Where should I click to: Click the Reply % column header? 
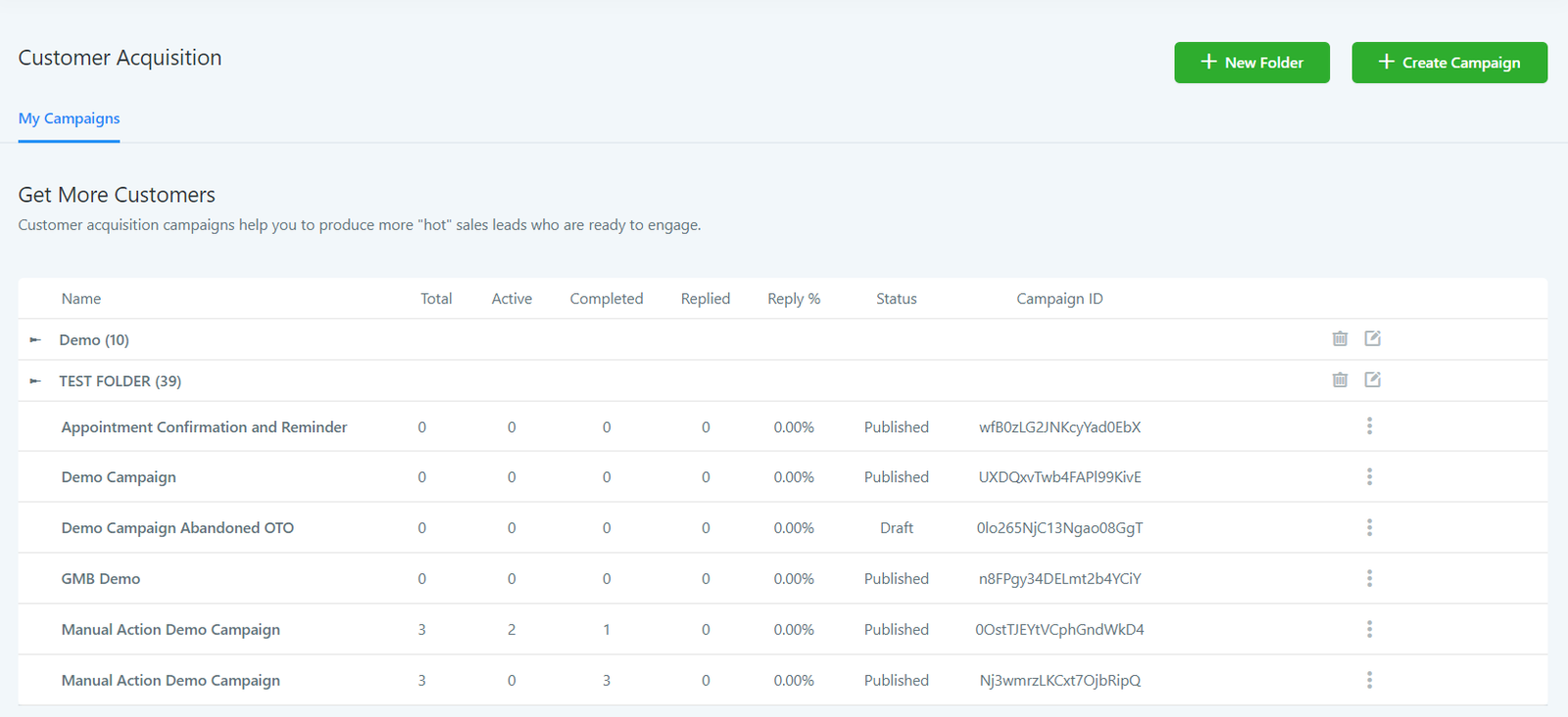[x=793, y=299]
